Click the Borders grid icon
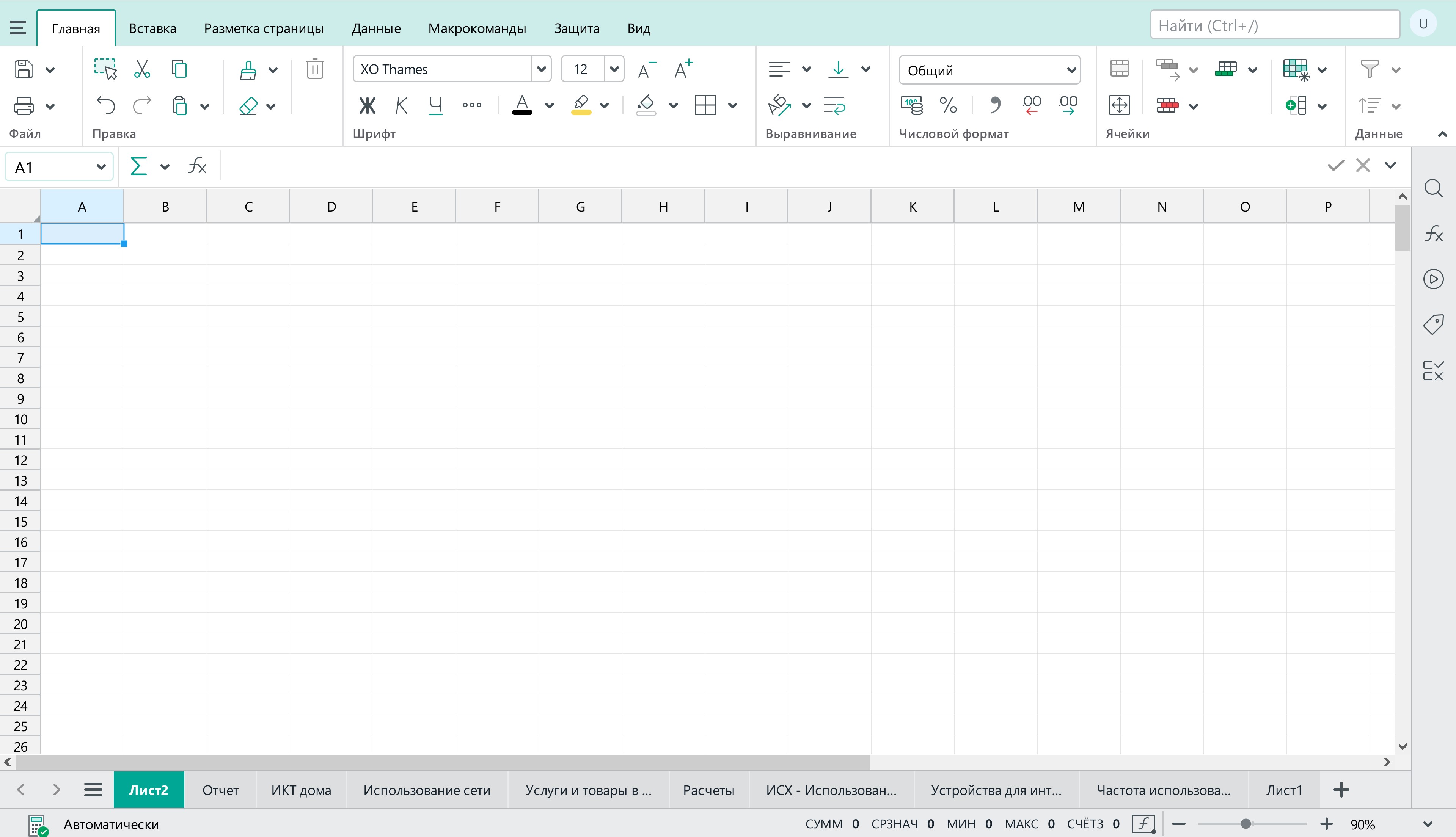Screen dimensions: 1456x837 pos(705,105)
